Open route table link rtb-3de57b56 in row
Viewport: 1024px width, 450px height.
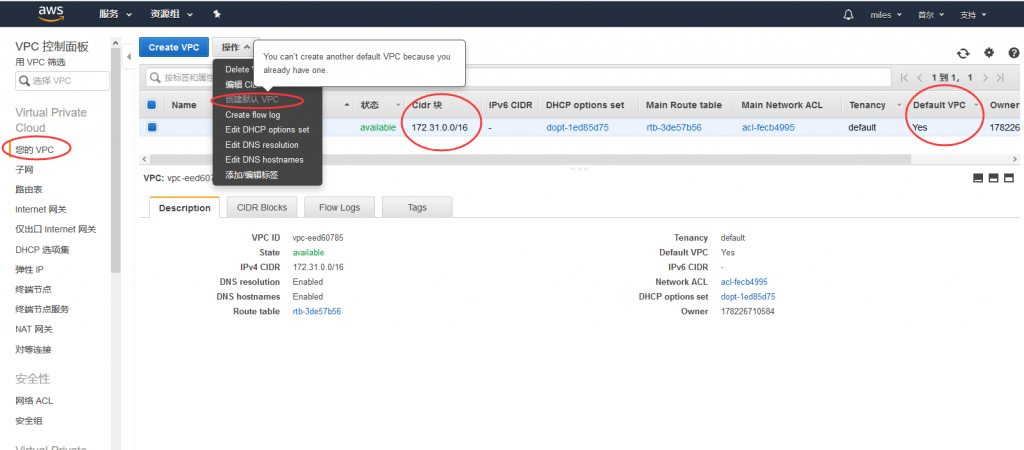coord(673,128)
